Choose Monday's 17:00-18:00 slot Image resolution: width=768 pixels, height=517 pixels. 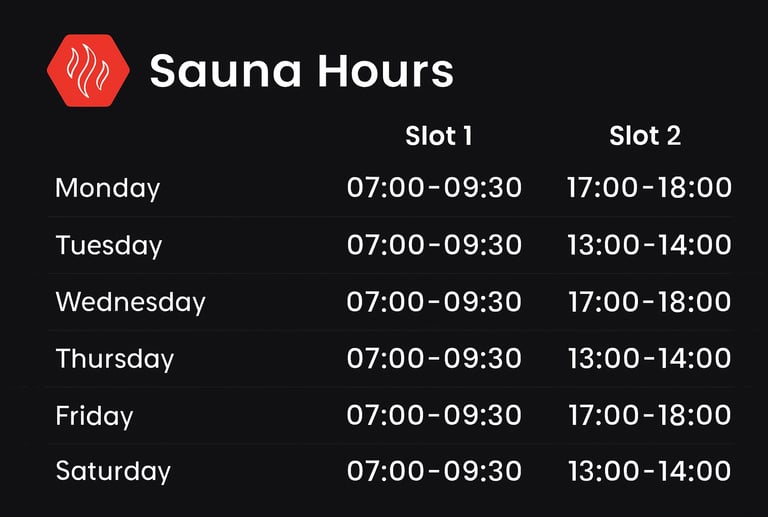[x=649, y=188]
